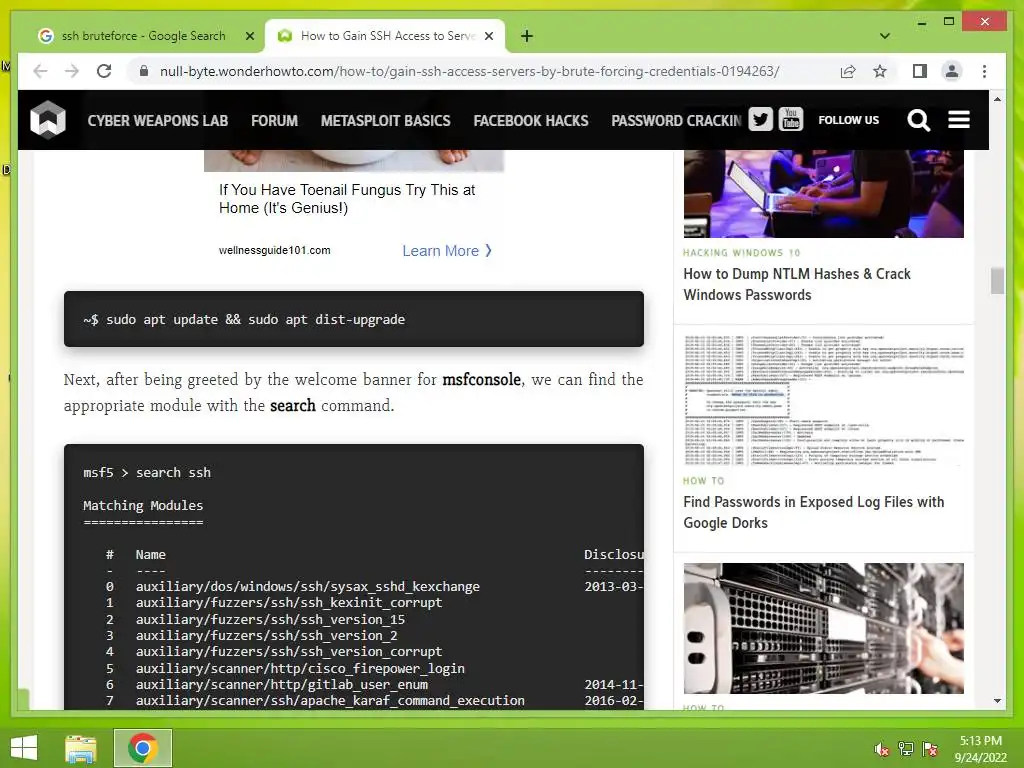Open Facebook Hacks nav item
Viewport: 1024px width, 768px height.
click(x=531, y=121)
